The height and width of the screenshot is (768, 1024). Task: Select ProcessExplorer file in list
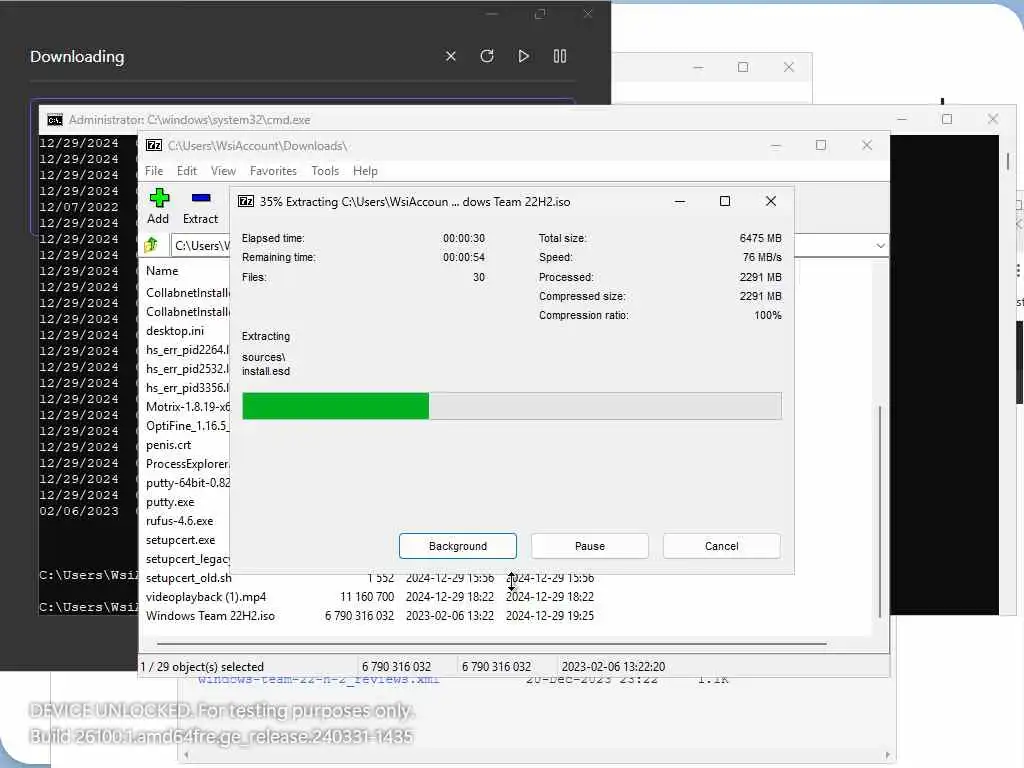pos(187,464)
